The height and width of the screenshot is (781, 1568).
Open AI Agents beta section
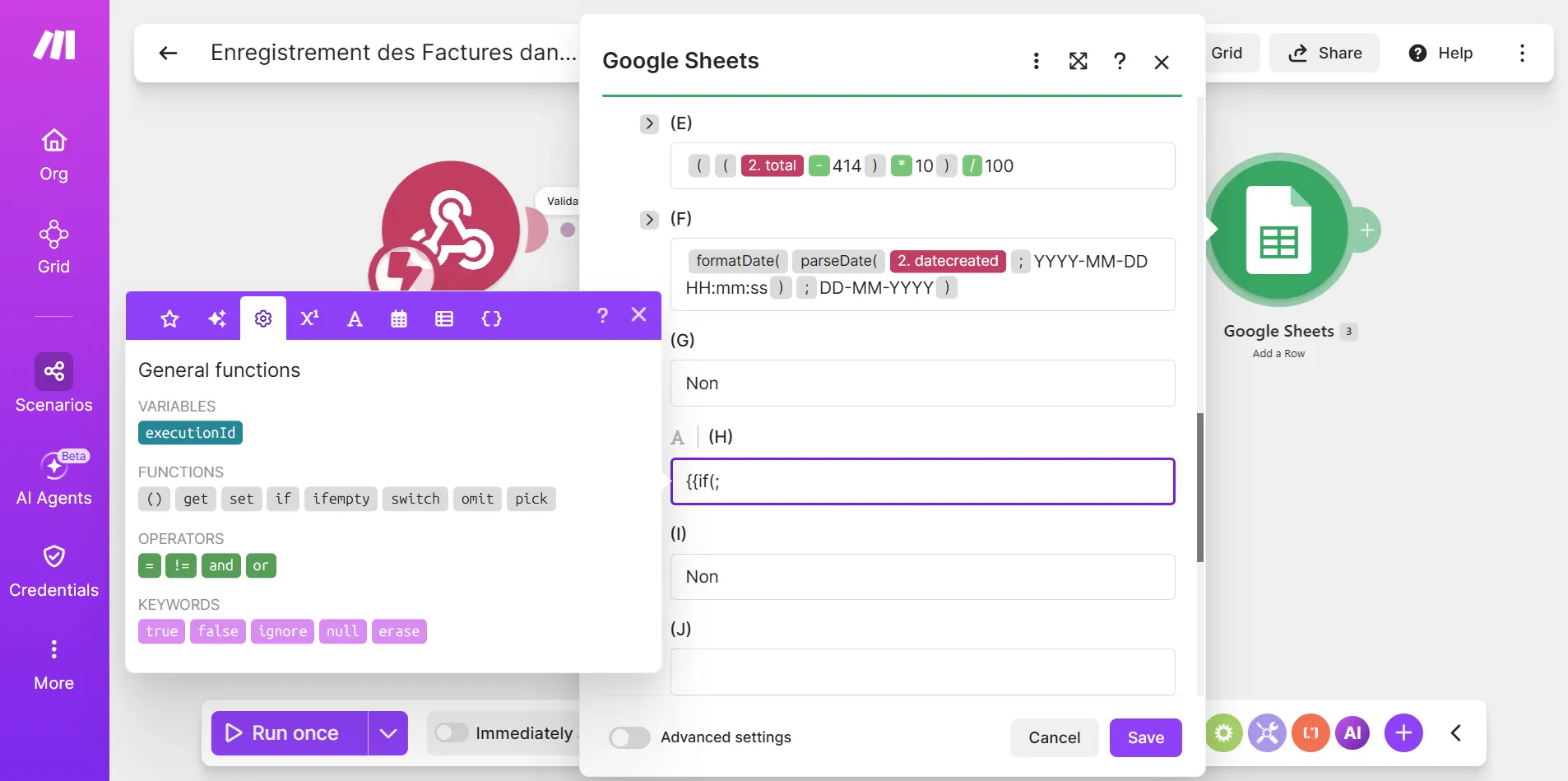[54, 479]
